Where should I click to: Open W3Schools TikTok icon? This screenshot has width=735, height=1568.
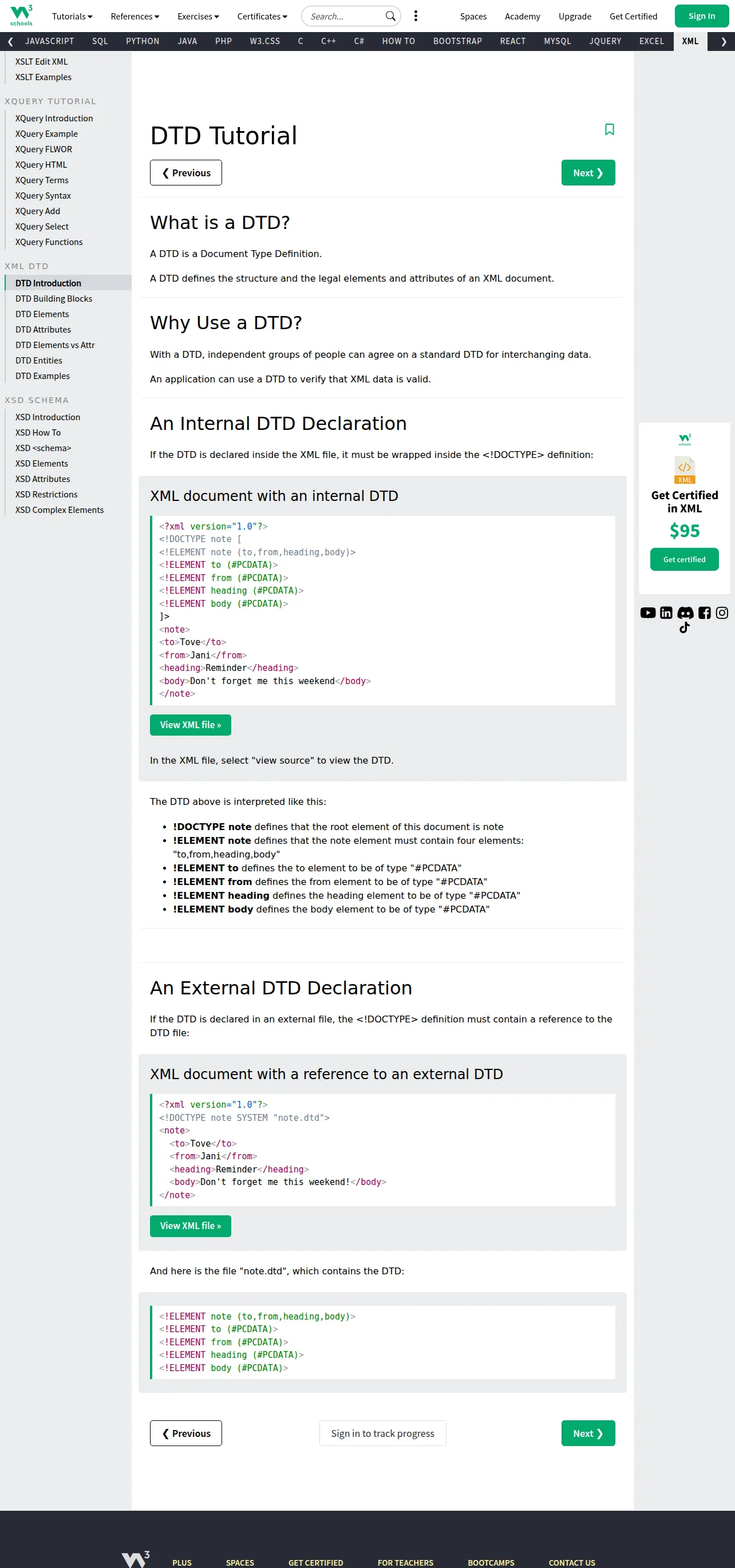(685, 627)
